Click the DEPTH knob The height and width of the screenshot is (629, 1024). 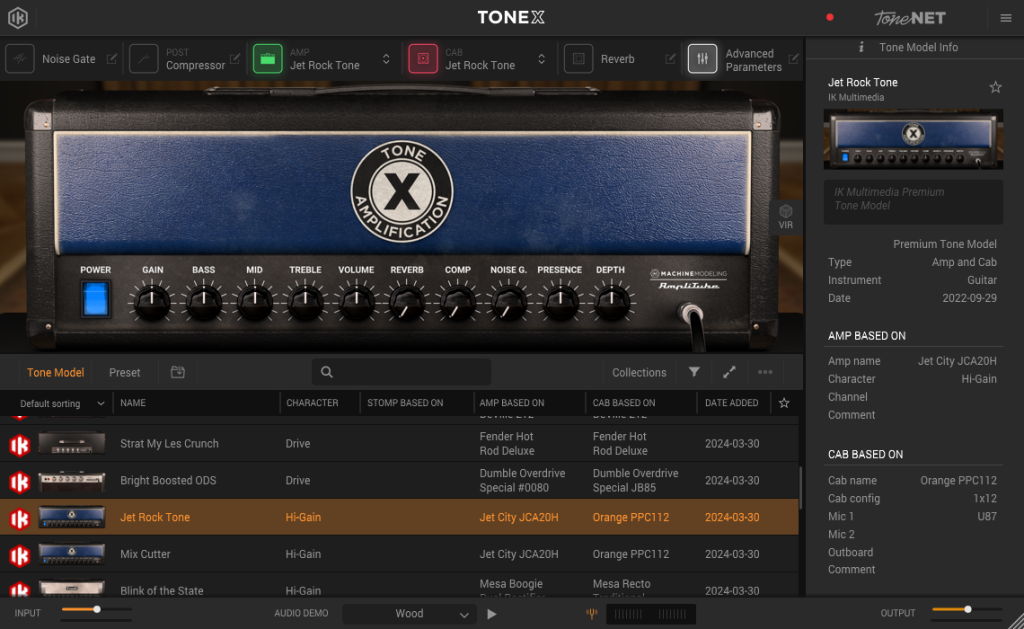pyautogui.click(x=611, y=302)
